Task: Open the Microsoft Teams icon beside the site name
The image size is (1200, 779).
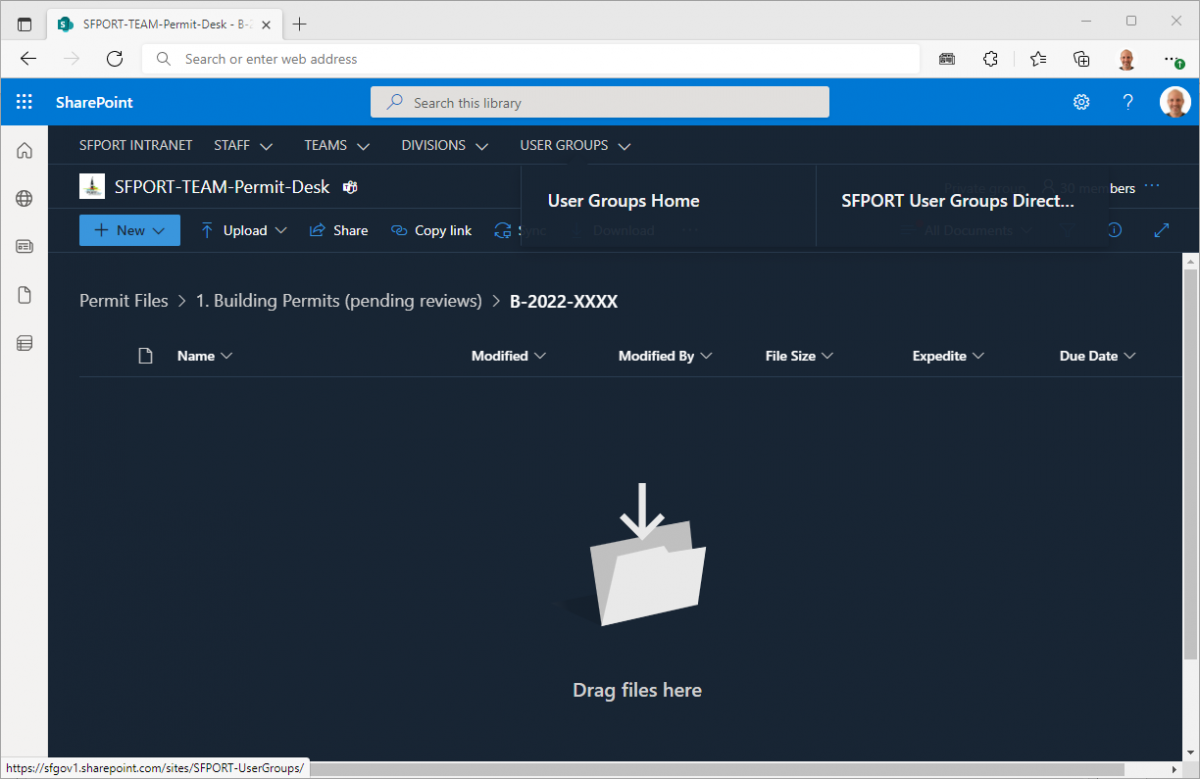Action: tap(349, 187)
